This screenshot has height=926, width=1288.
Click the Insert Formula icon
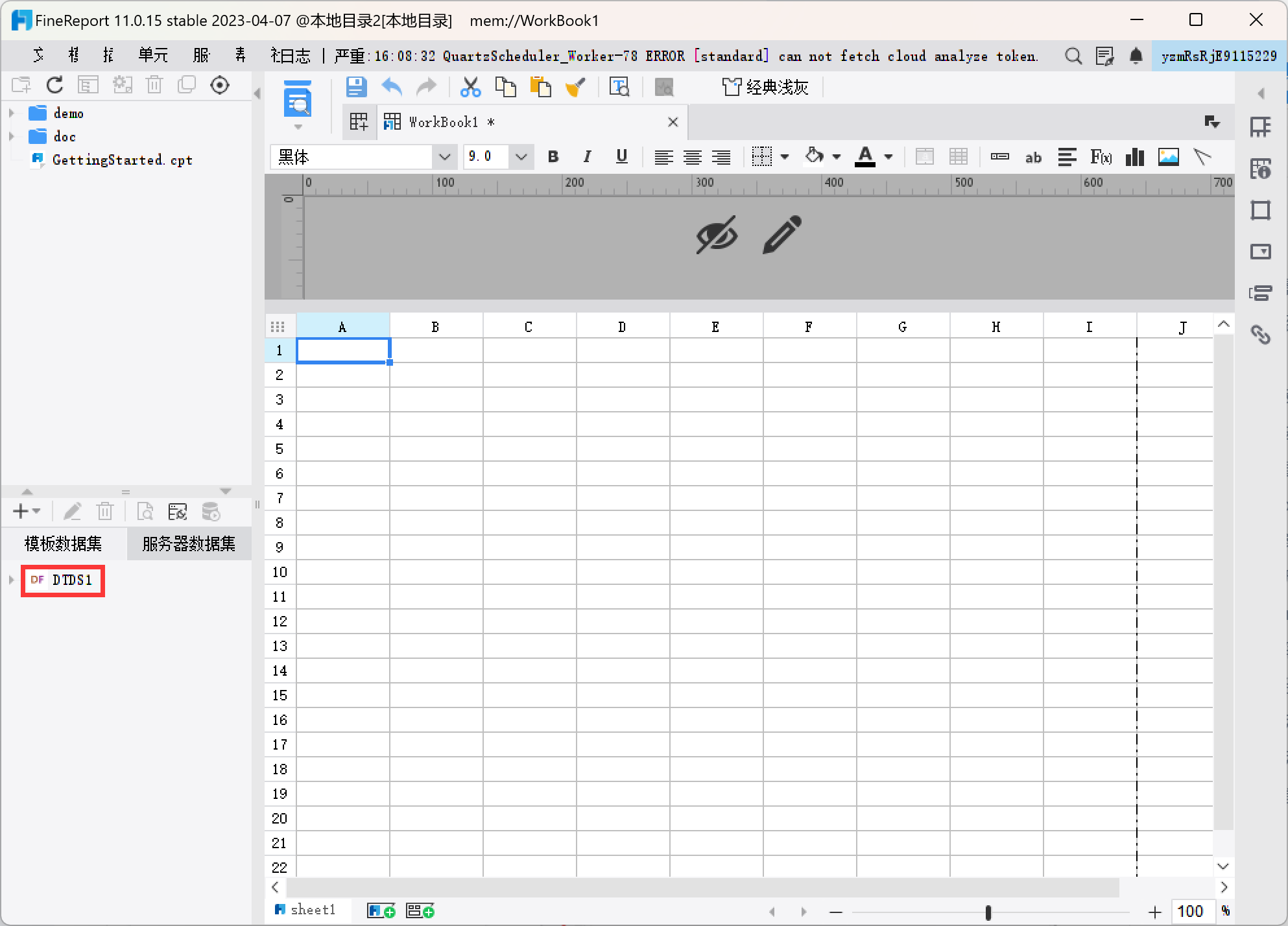click(x=1101, y=157)
